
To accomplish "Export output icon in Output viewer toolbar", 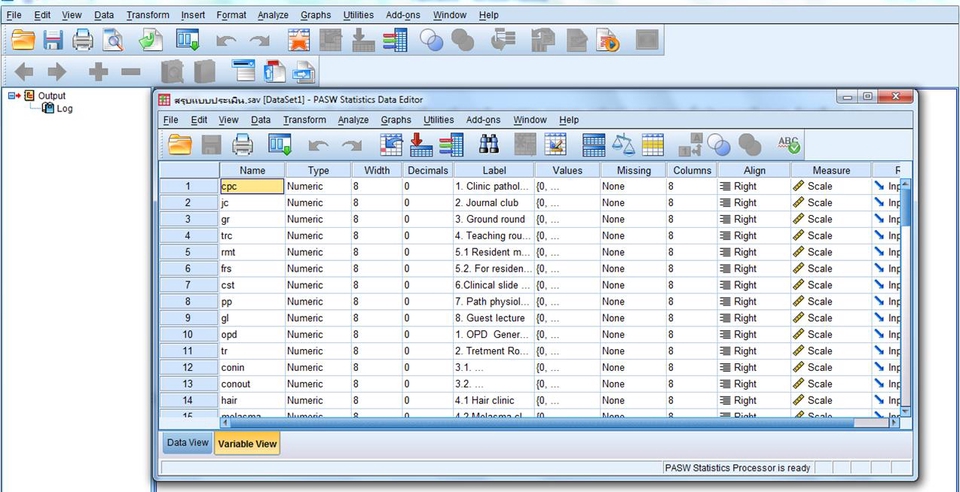I will point(151,40).
